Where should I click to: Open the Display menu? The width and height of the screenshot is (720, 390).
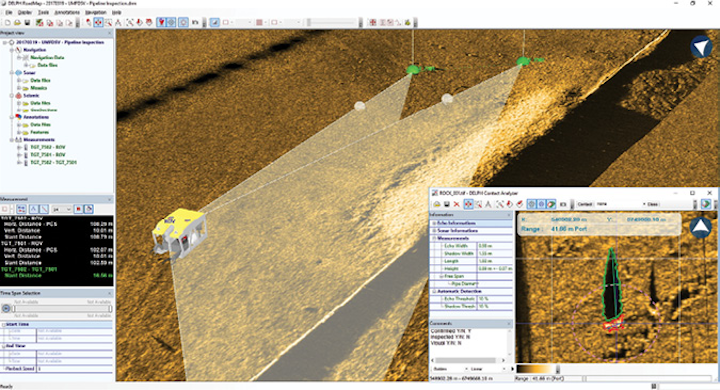click(x=25, y=12)
